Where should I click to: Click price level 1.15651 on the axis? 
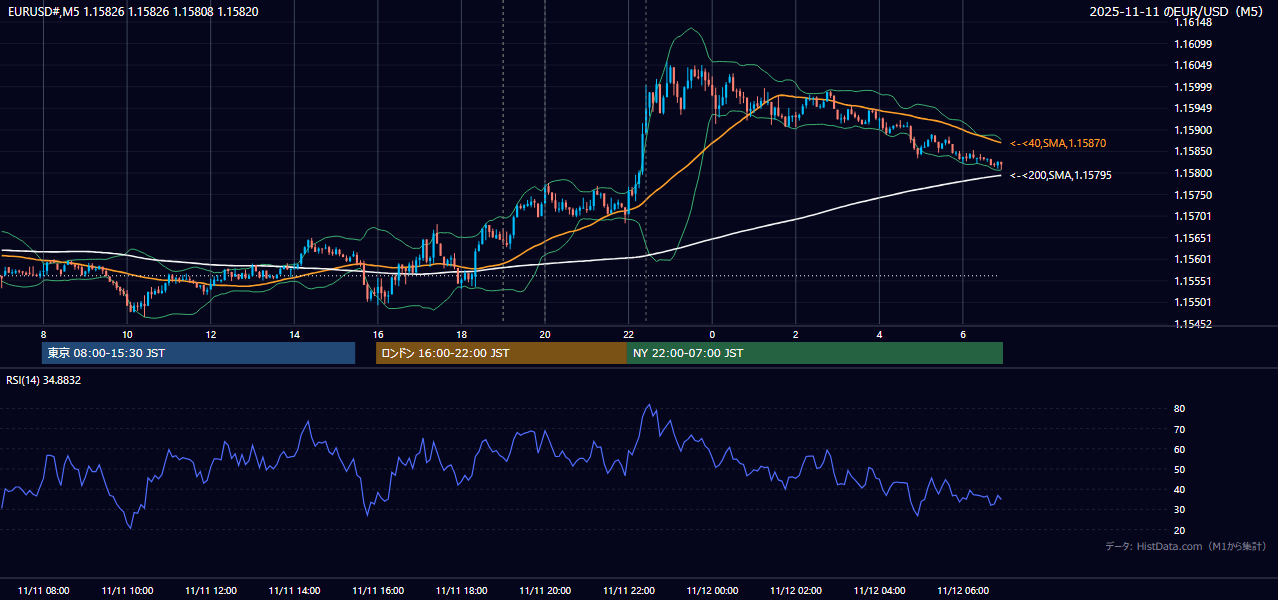(x=1193, y=238)
